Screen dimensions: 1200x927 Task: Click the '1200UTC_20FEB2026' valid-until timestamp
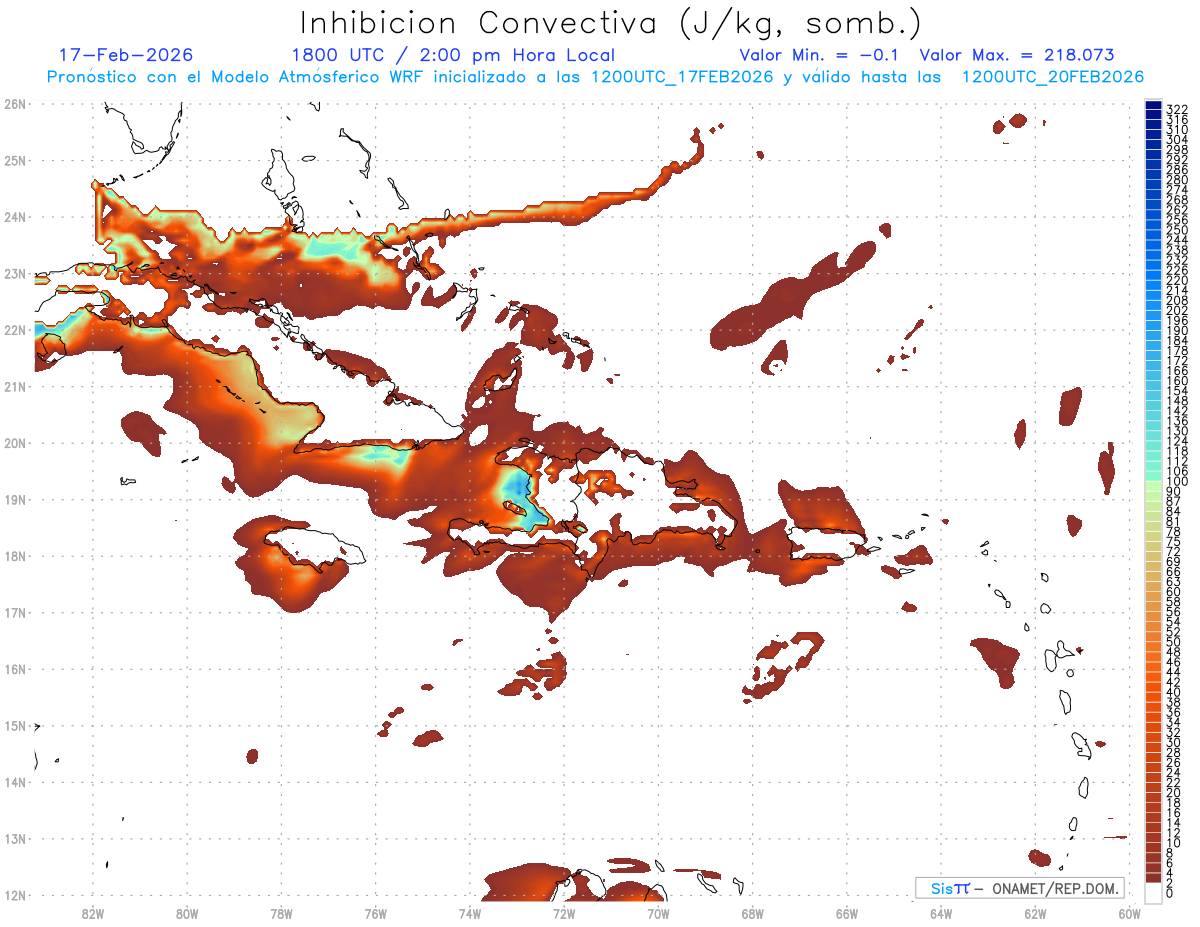click(x=1052, y=77)
